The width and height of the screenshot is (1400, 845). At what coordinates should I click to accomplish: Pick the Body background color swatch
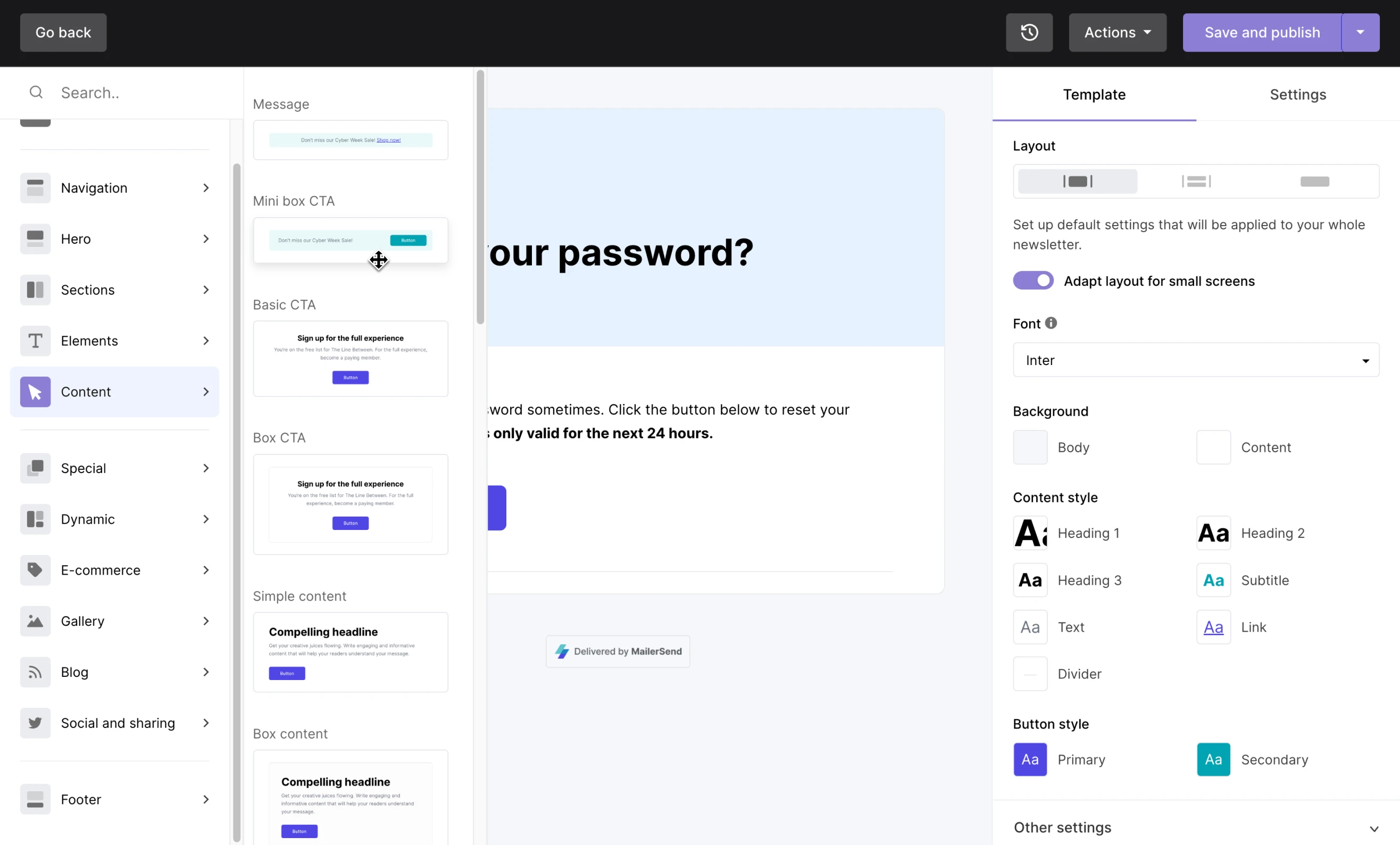tap(1030, 447)
